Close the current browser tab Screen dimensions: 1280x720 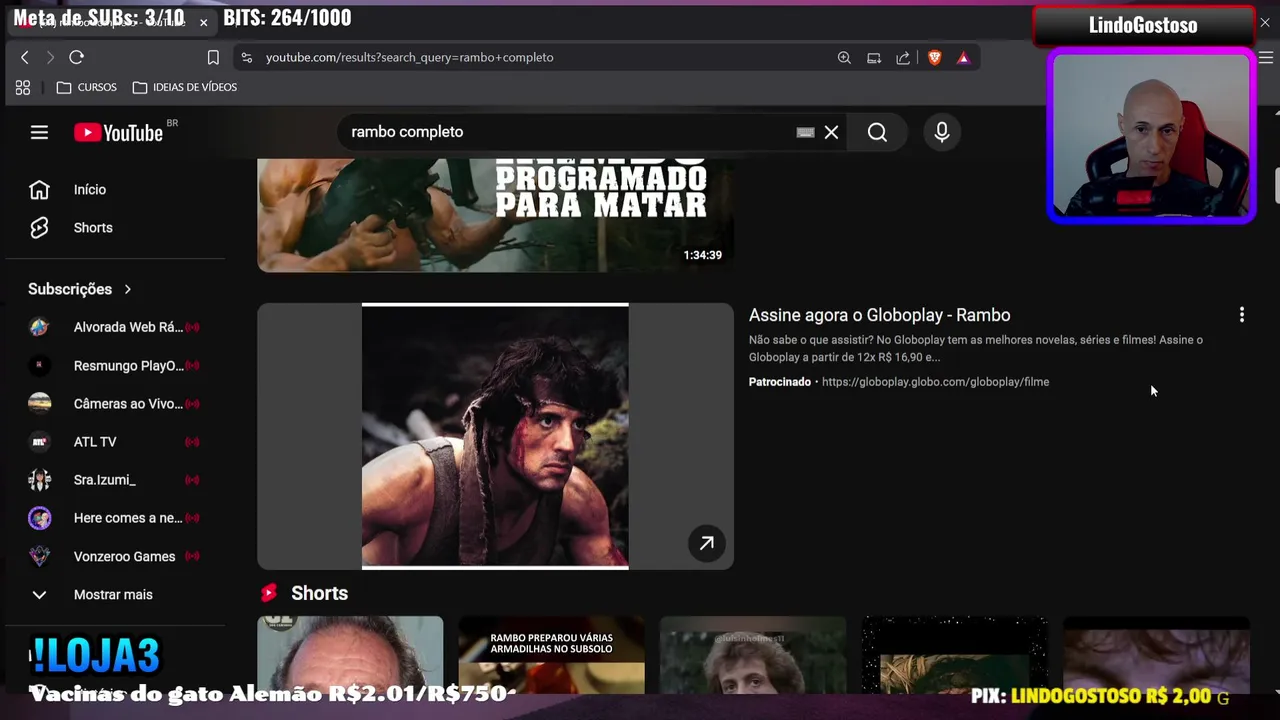[203, 22]
